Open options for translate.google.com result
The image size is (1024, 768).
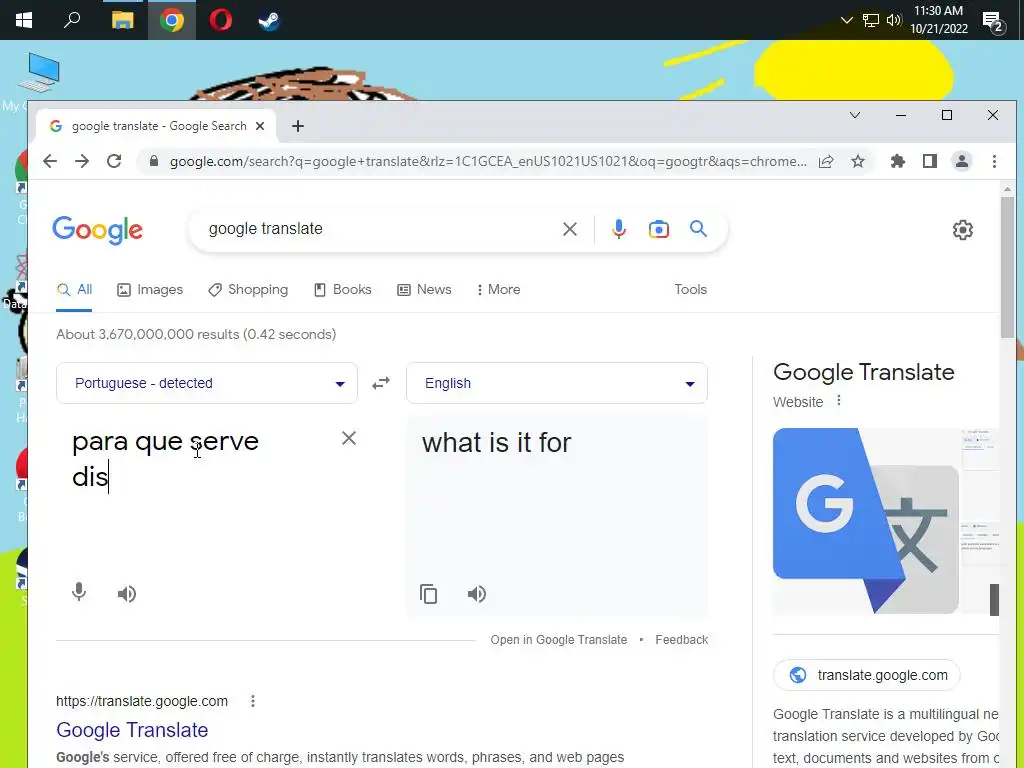tap(253, 701)
